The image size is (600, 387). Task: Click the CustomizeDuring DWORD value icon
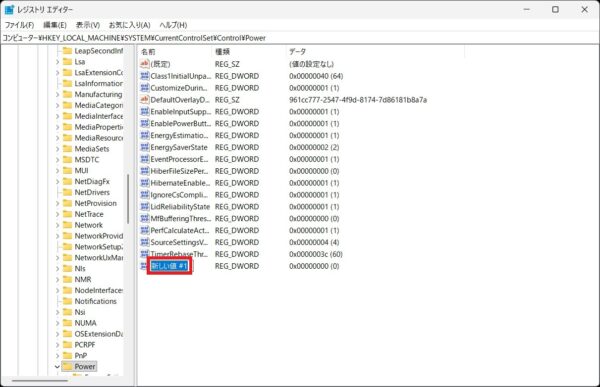pos(145,88)
